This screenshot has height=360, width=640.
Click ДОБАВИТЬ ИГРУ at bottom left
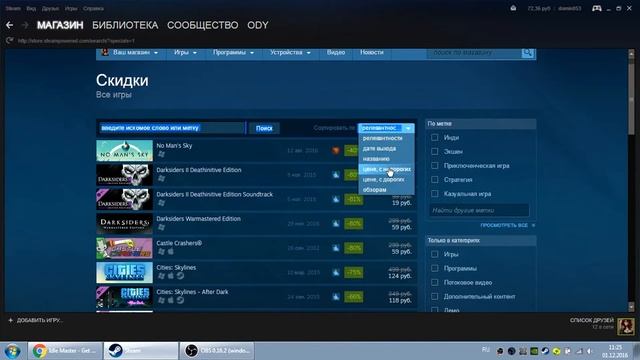39,320
